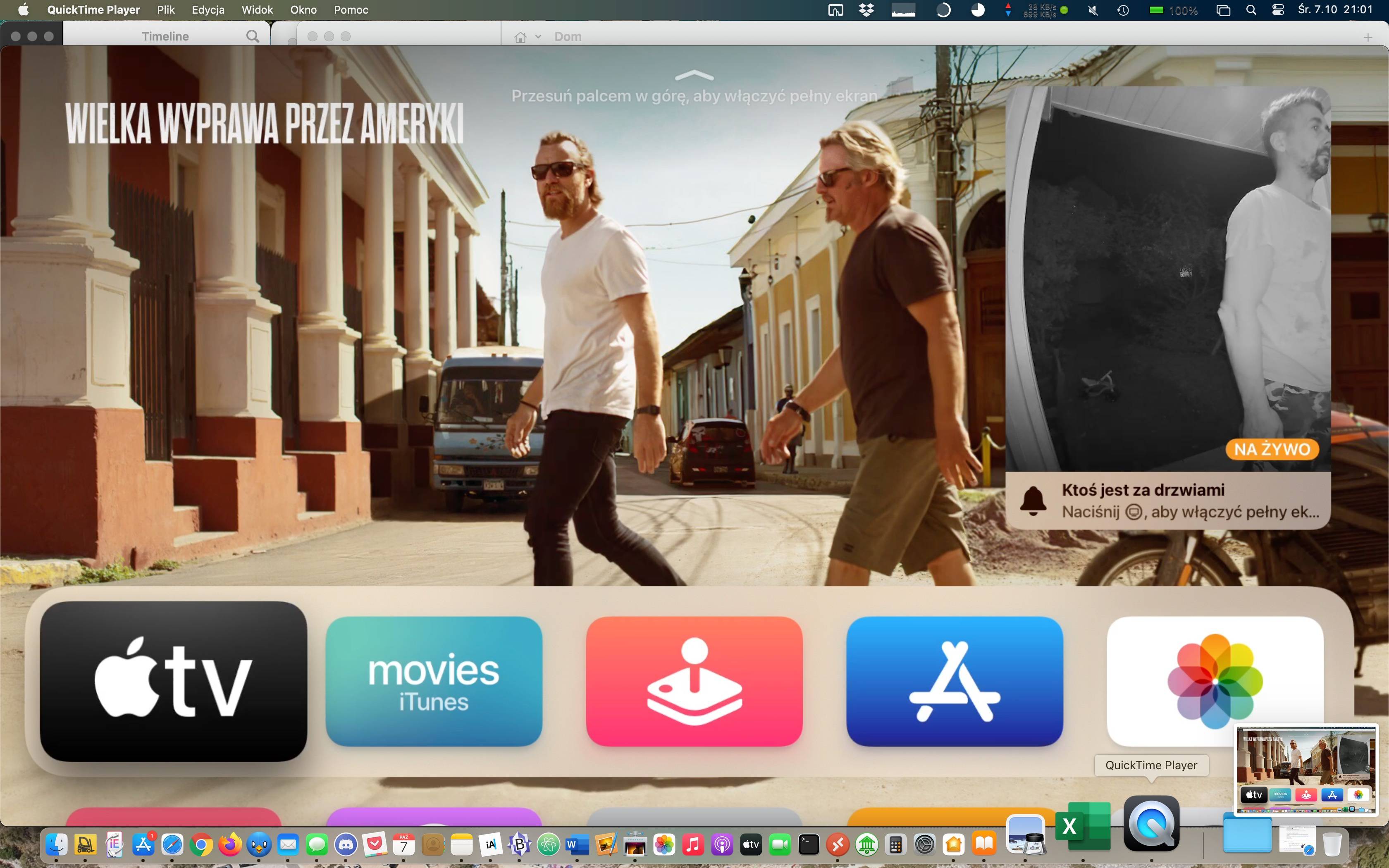The width and height of the screenshot is (1389, 868).
Task: Click the muted volume menu bar icon
Action: (1093, 10)
